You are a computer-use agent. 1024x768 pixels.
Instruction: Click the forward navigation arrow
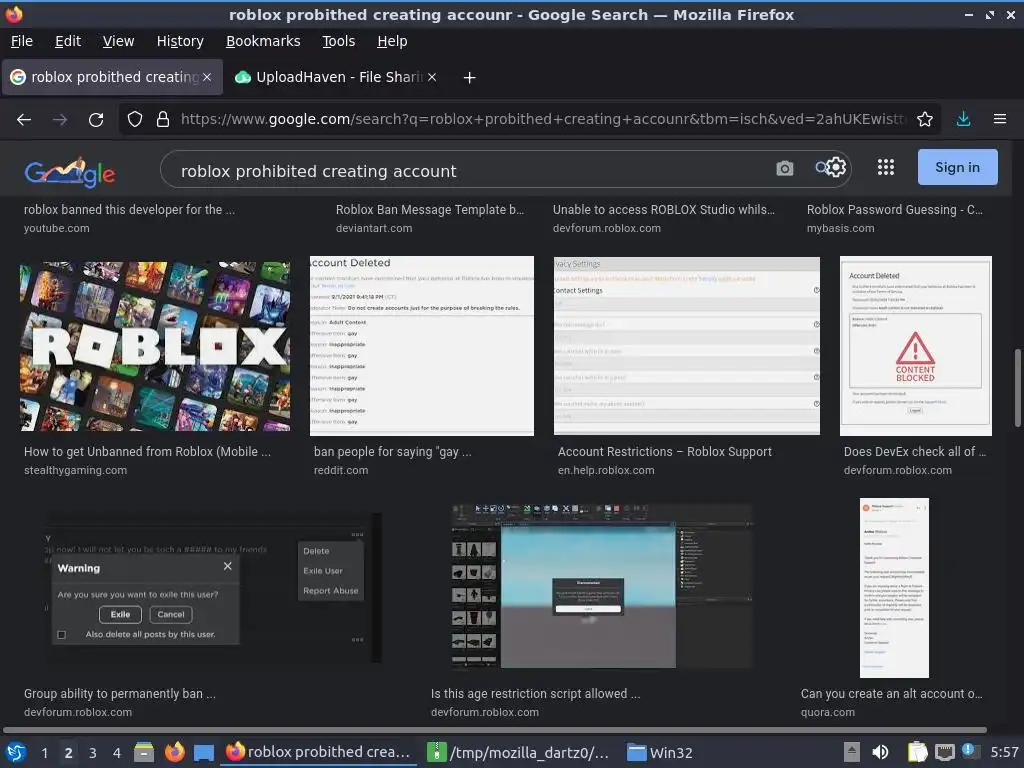[60, 120]
